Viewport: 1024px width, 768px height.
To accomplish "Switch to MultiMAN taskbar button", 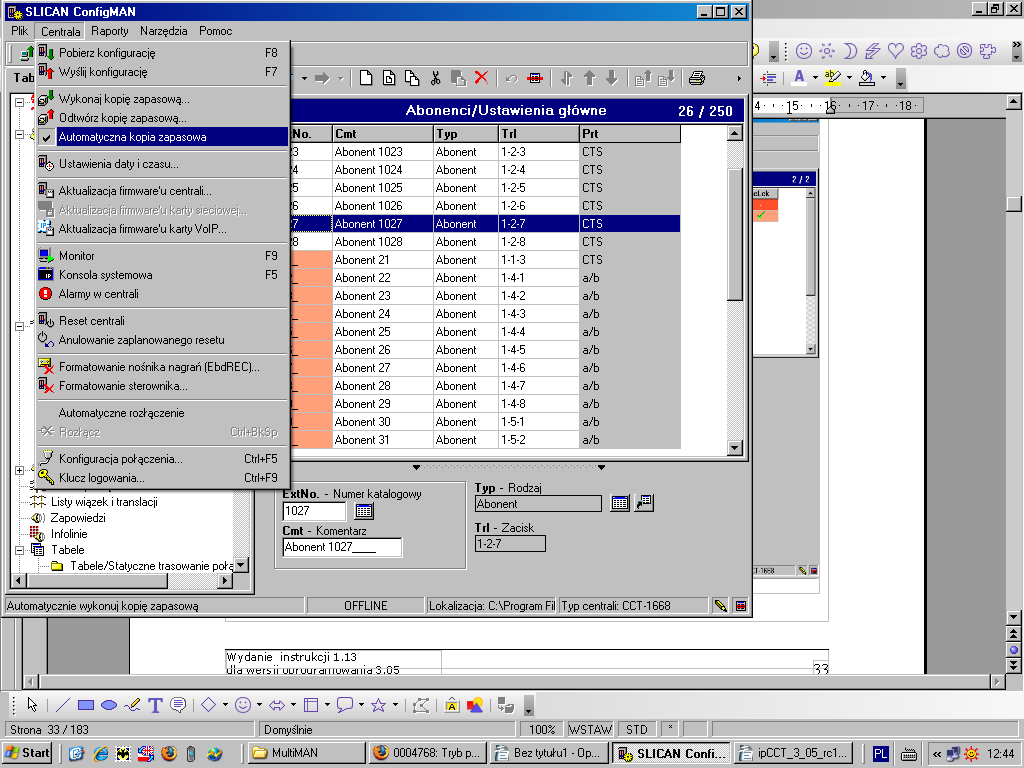I will pos(307,753).
